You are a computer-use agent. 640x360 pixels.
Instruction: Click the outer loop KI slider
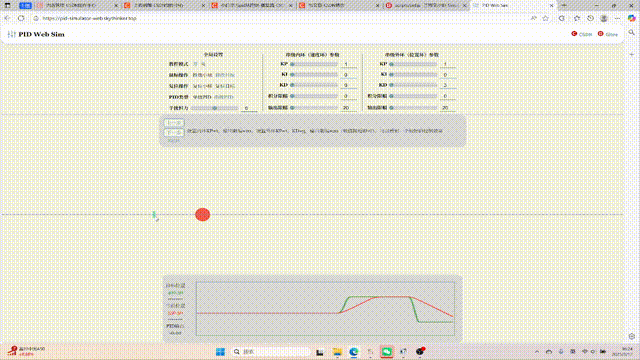pyautogui.click(x=413, y=75)
